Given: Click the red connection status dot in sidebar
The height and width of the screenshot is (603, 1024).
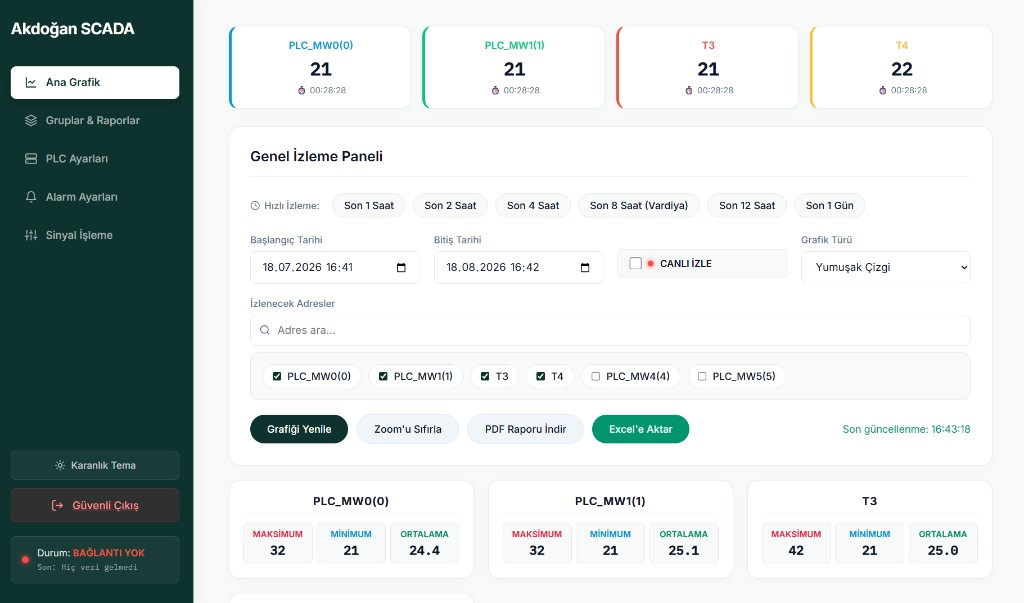Looking at the screenshot, I should (x=25, y=559).
